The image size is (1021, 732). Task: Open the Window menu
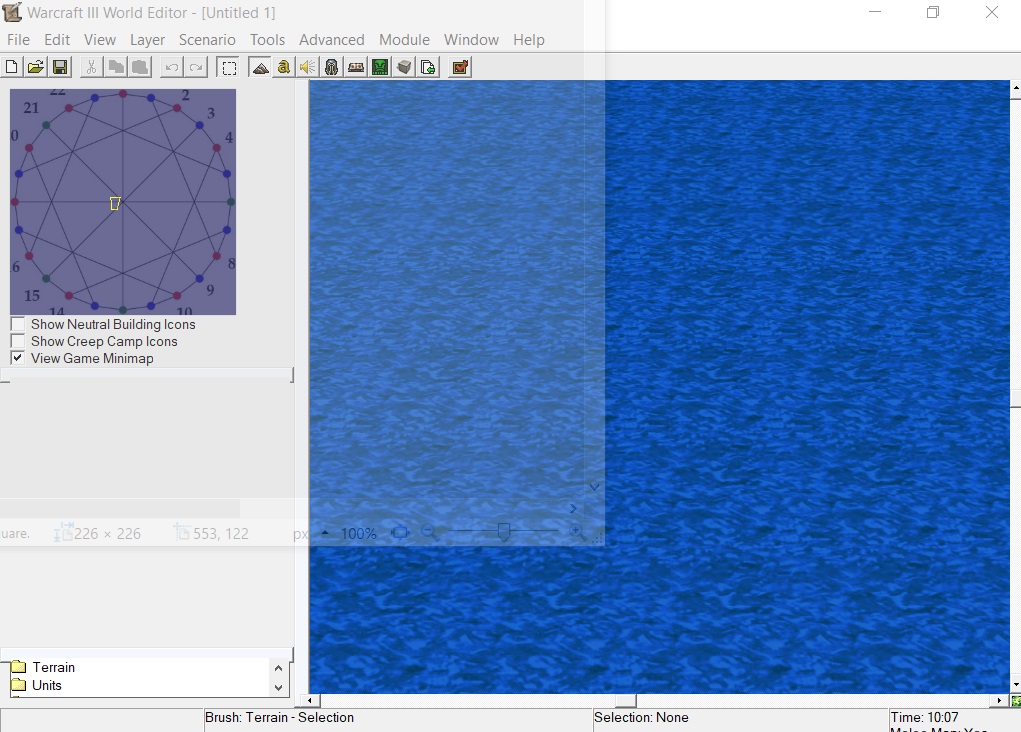click(471, 40)
